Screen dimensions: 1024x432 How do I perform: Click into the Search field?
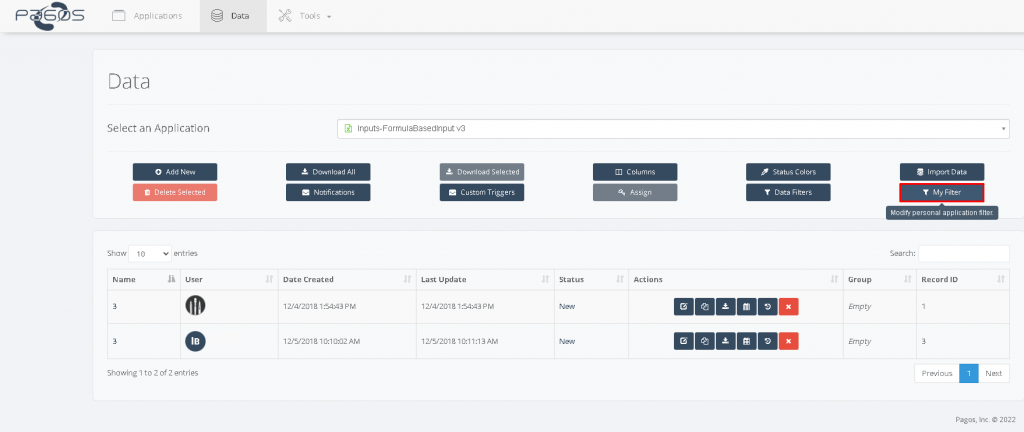coord(963,254)
